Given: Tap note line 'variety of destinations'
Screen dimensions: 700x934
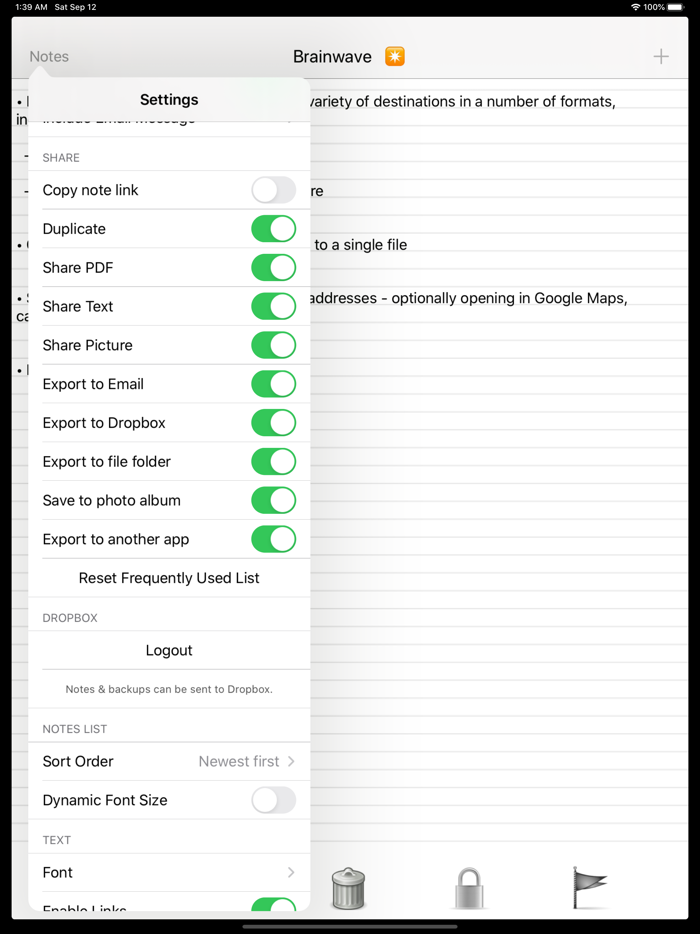Looking at the screenshot, I should pyautogui.click(x=462, y=102).
